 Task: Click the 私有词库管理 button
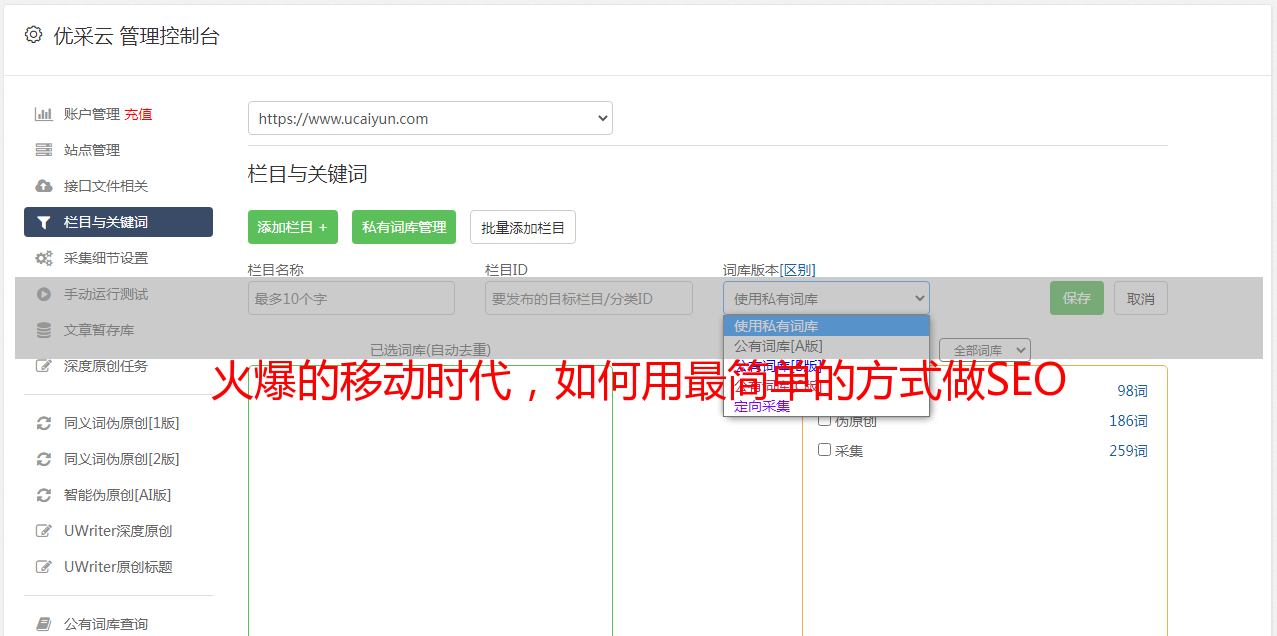point(404,227)
